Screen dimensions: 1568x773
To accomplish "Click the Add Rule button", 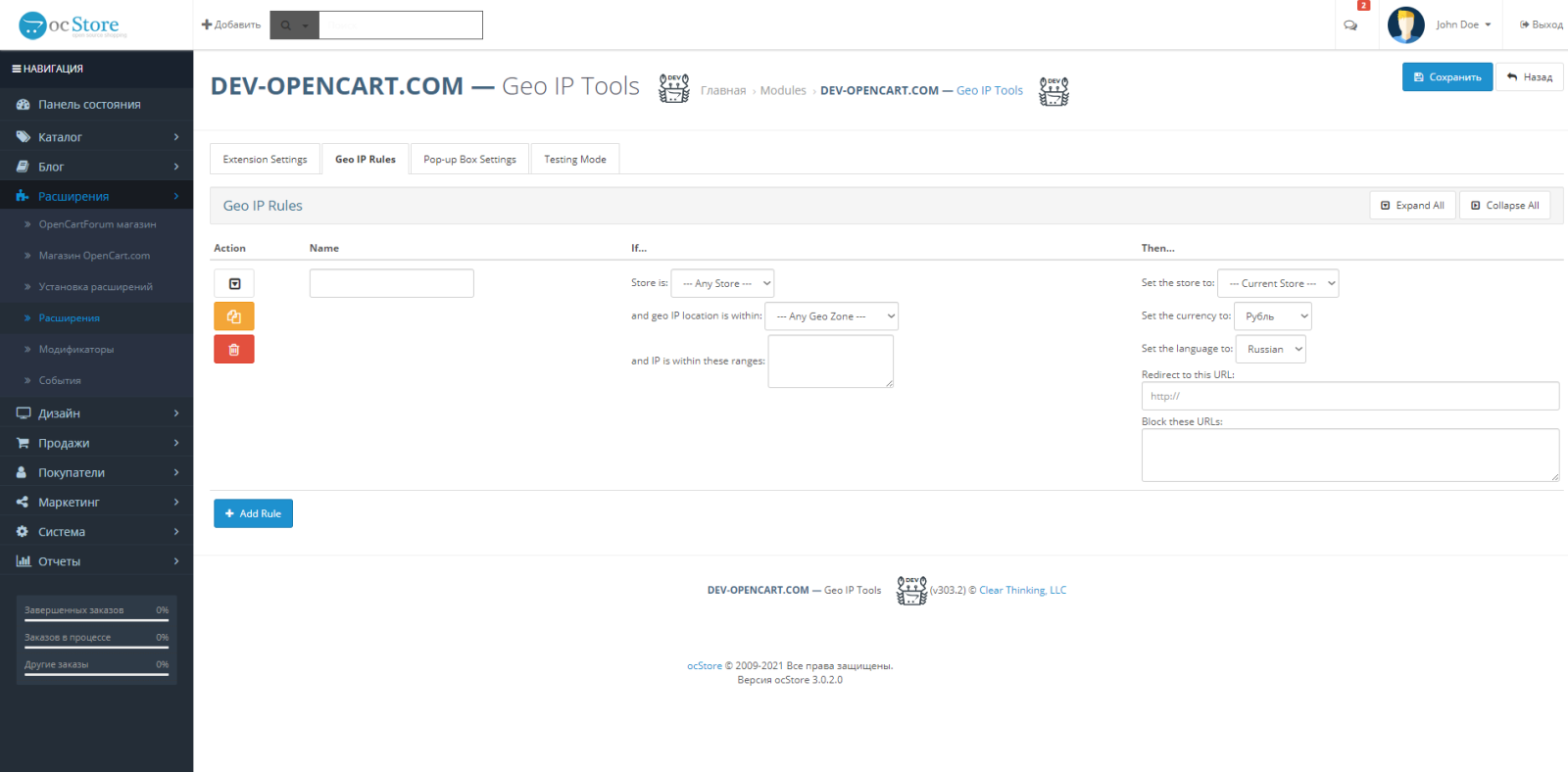I will 253,513.
